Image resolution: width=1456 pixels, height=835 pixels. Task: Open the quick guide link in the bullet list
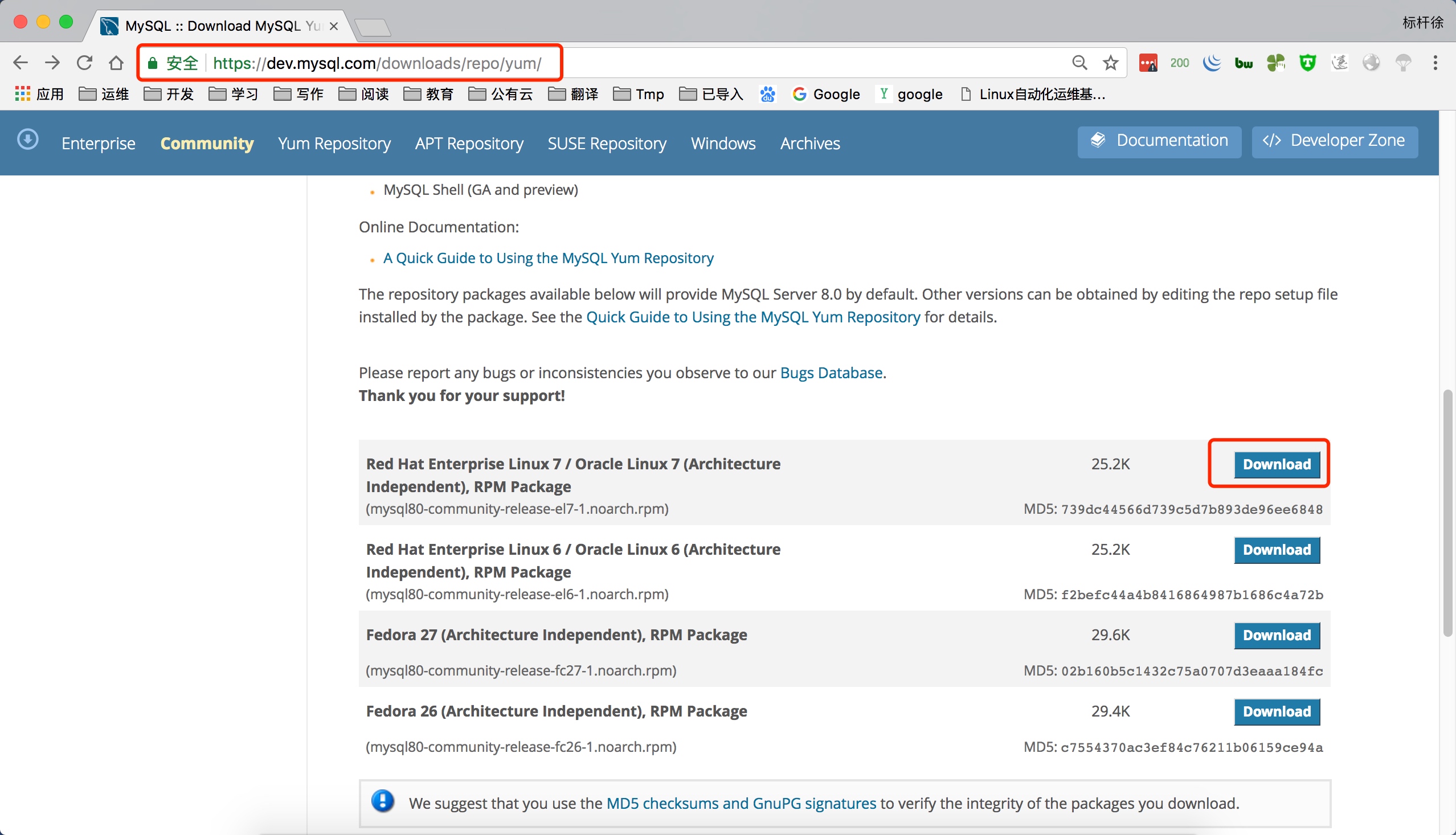[x=548, y=258]
